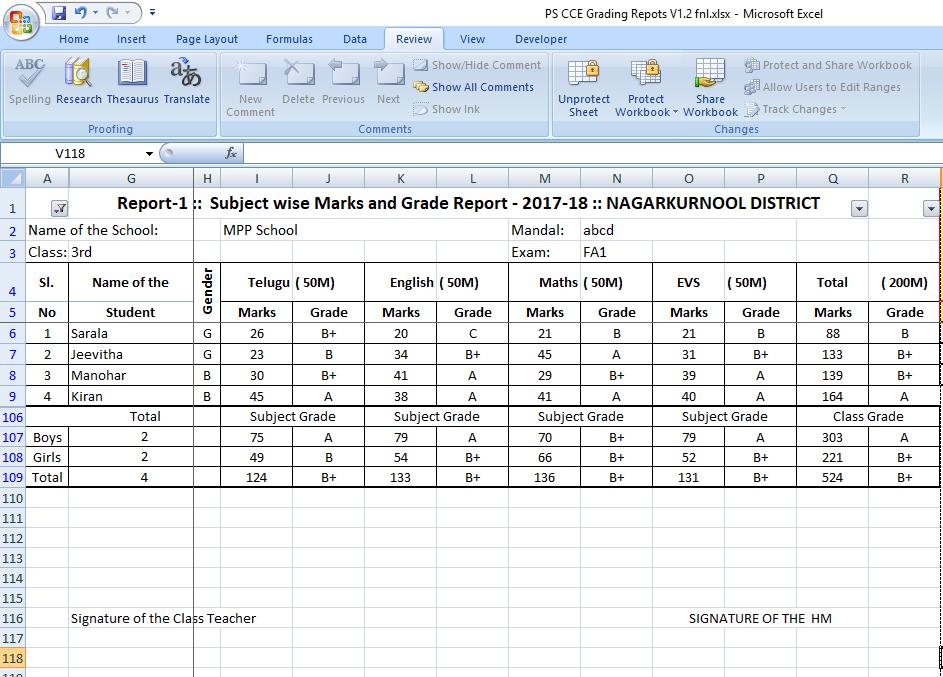Open the Thesaurus
This screenshot has width=943, height=677.
[132, 80]
